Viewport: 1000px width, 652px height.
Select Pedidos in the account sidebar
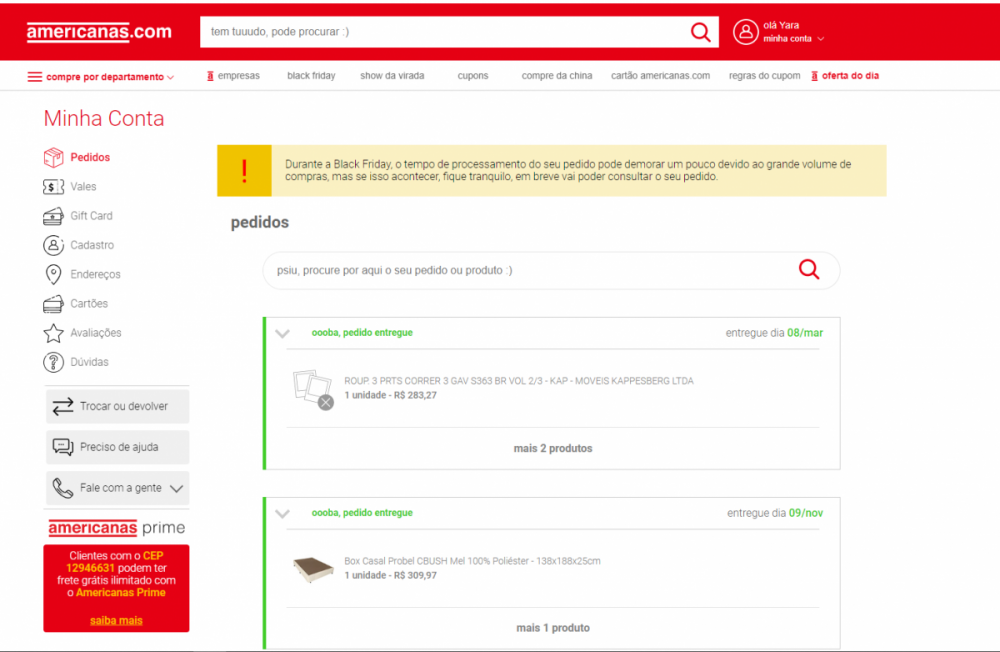pyautogui.click(x=90, y=158)
